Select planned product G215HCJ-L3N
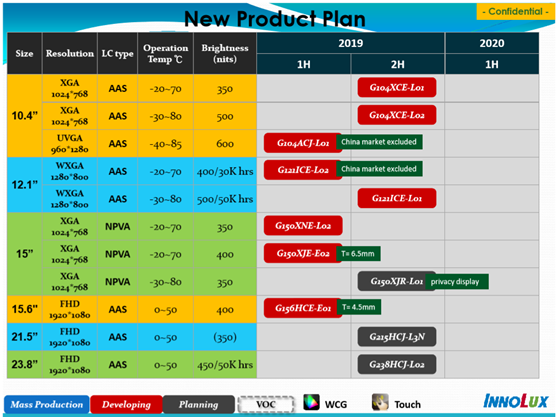558x419 pixels. click(397, 337)
